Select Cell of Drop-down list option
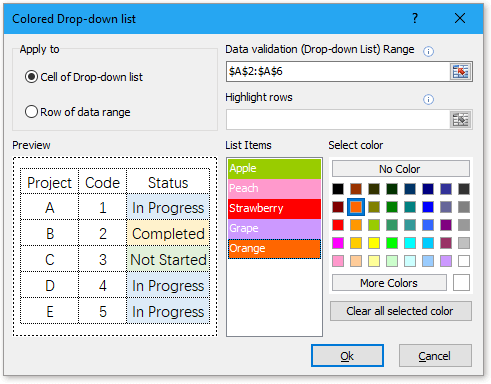The height and width of the screenshot is (384, 491). pos(84,77)
